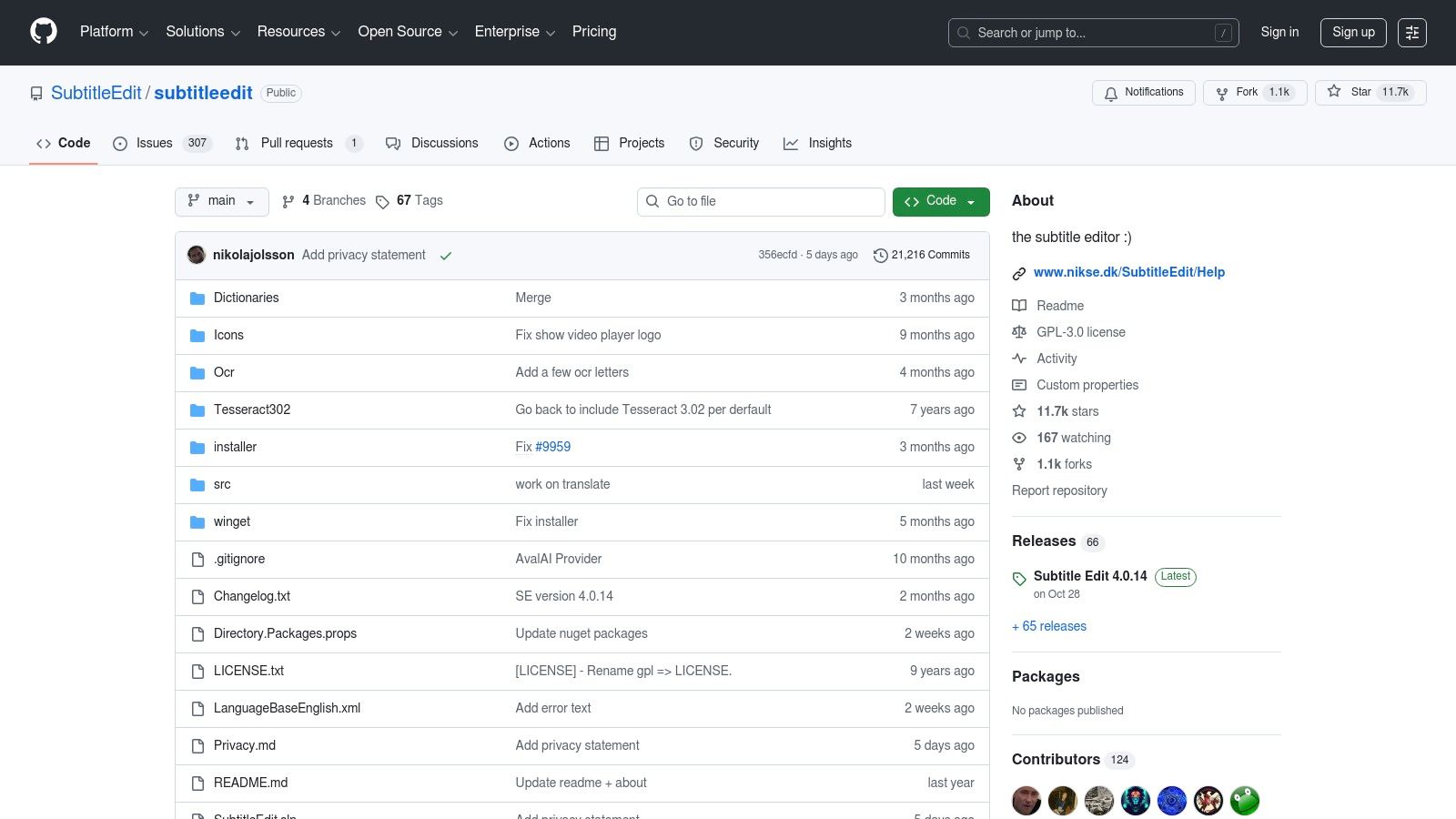The height and width of the screenshot is (819, 1456).
Task: Click the Dictionaries folder icon
Action: 197,298
